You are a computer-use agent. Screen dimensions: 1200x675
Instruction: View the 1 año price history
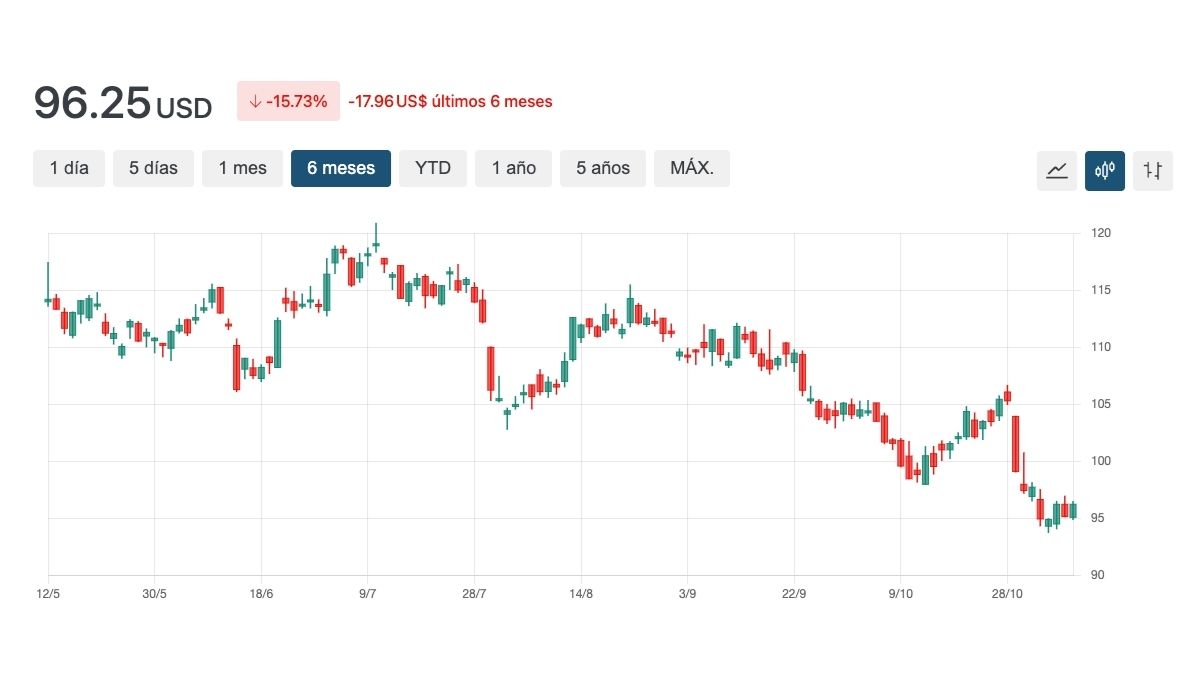click(513, 168)
